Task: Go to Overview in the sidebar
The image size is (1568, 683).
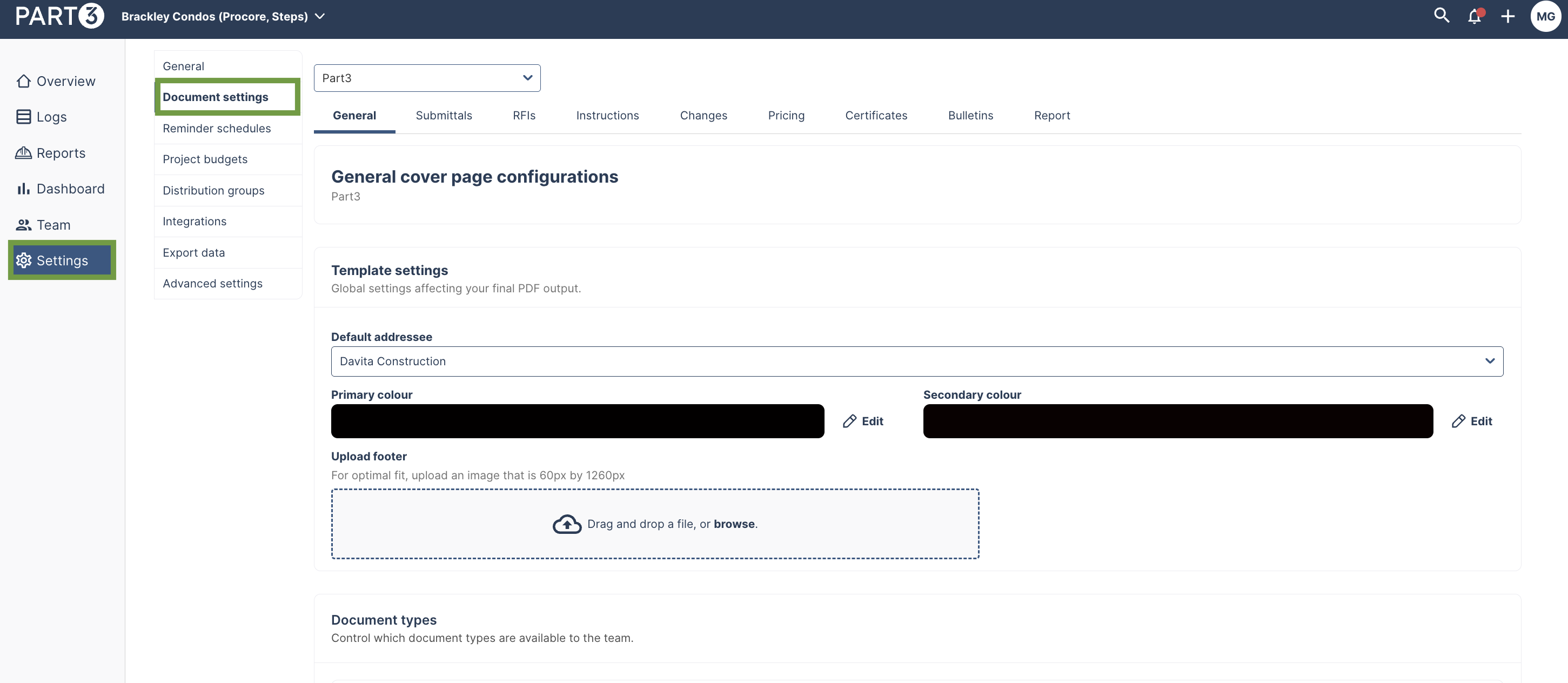Action: coord(62,81)
